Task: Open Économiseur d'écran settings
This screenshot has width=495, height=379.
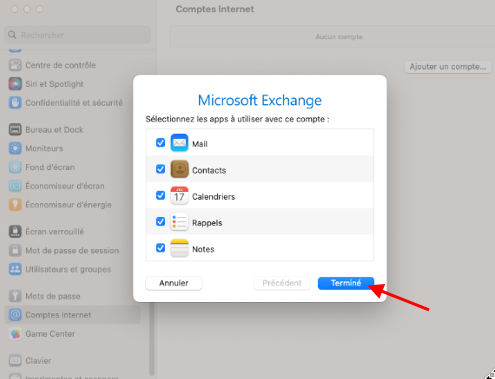Action: [x=72, y=186]
